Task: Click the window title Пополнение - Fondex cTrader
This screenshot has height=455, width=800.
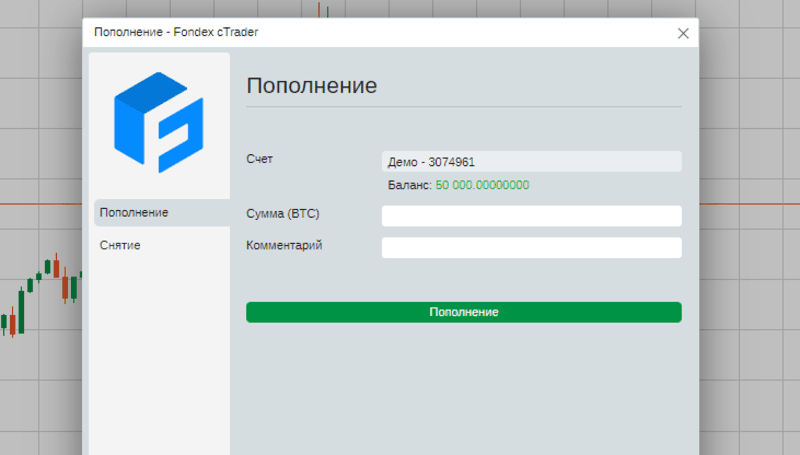Action: (x=176, y=32)
